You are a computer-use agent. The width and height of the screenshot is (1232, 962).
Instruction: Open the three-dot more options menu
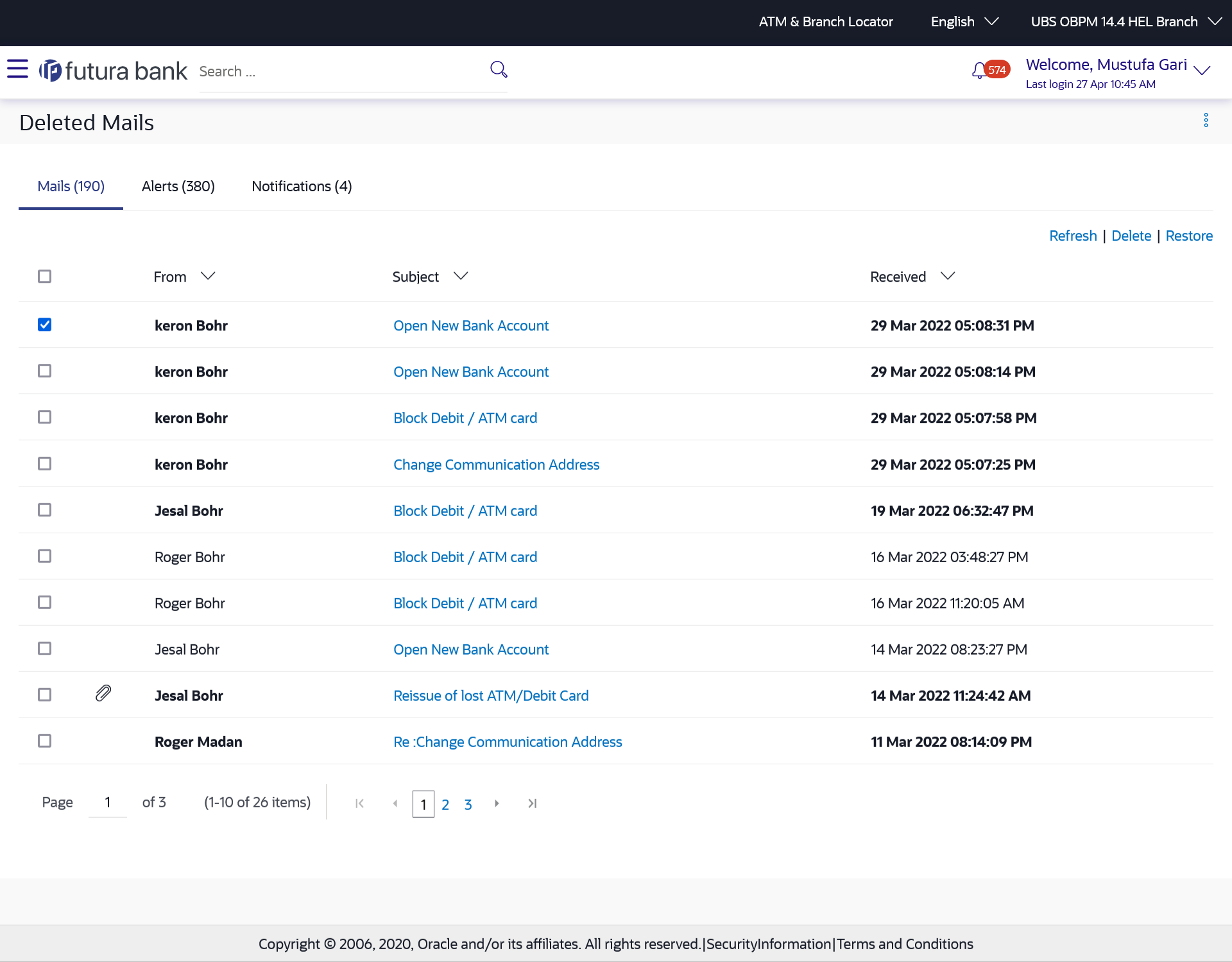click(1206, 121)
